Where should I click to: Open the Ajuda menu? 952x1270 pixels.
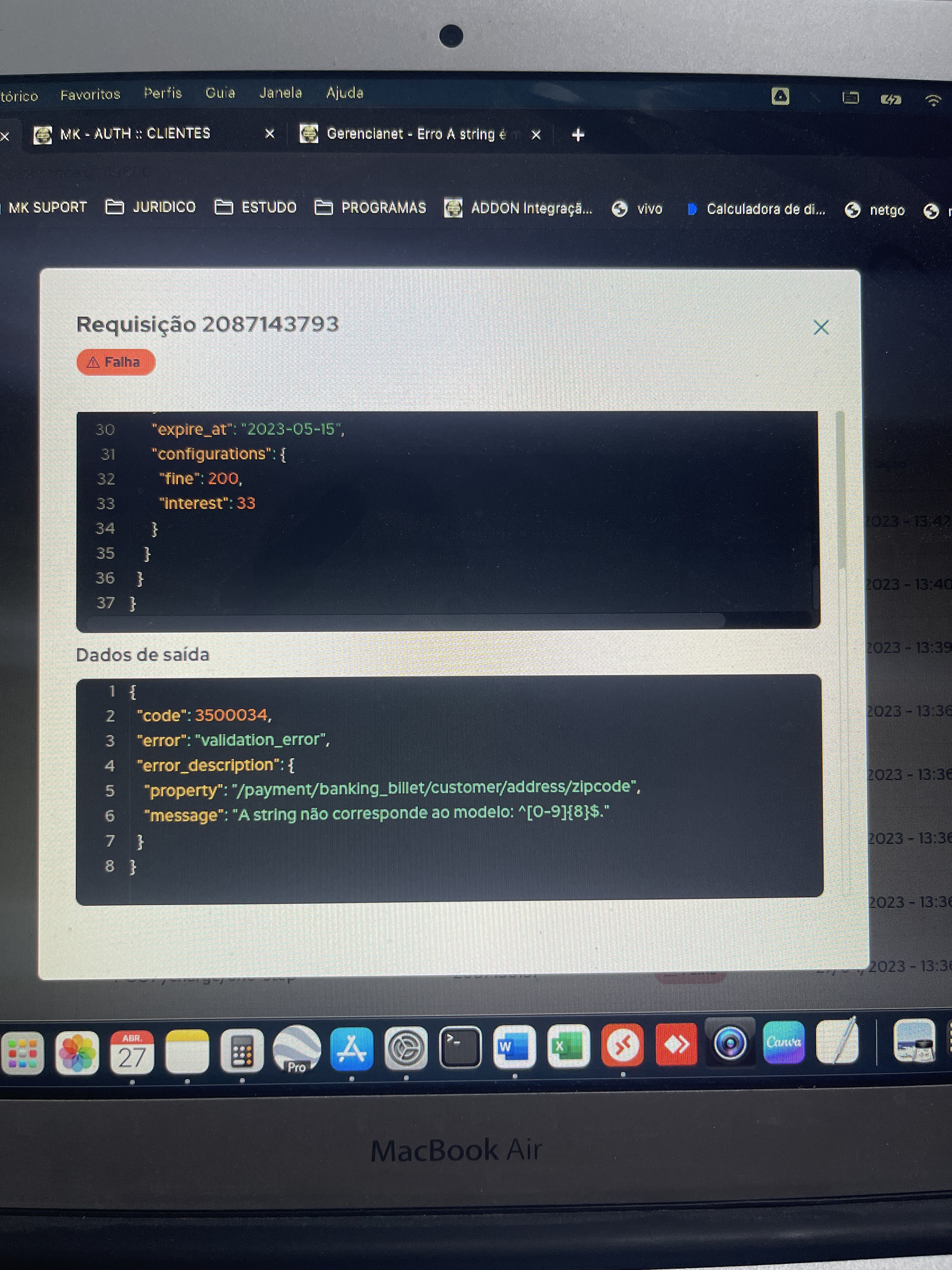(345, 92)
